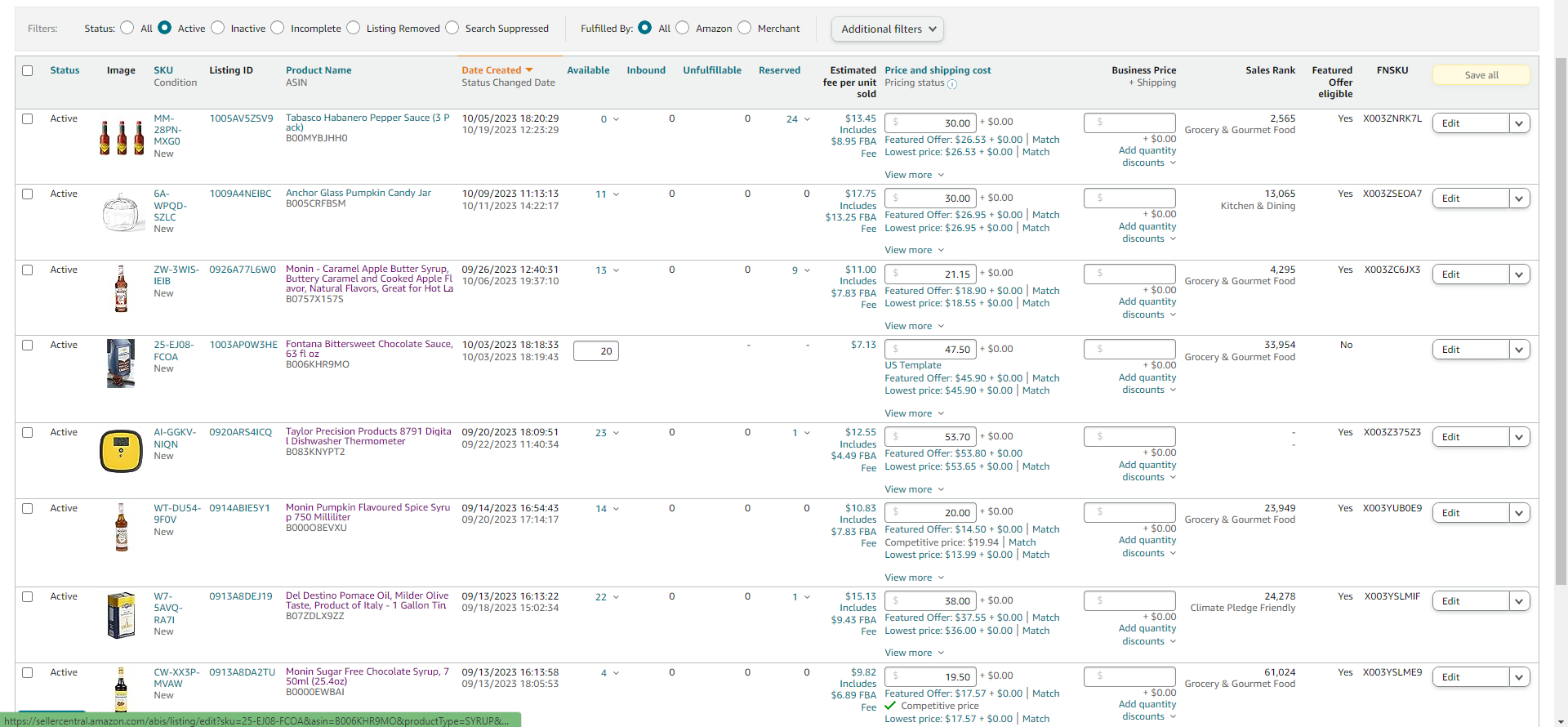Click Business Price input for Monin Caramel Apple row
The image size is (1568, 727).
coord(1129,274)
